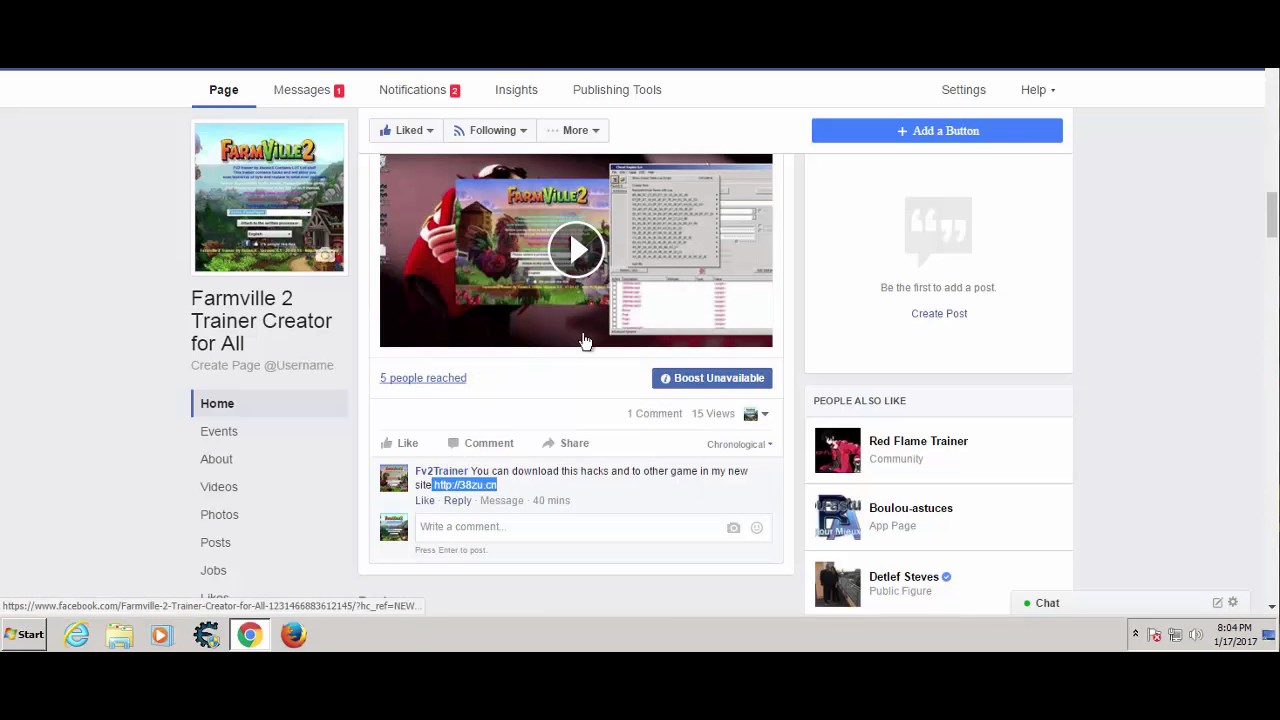
Task: Open the Liked dropdown
Action: (x=407, y=130)
